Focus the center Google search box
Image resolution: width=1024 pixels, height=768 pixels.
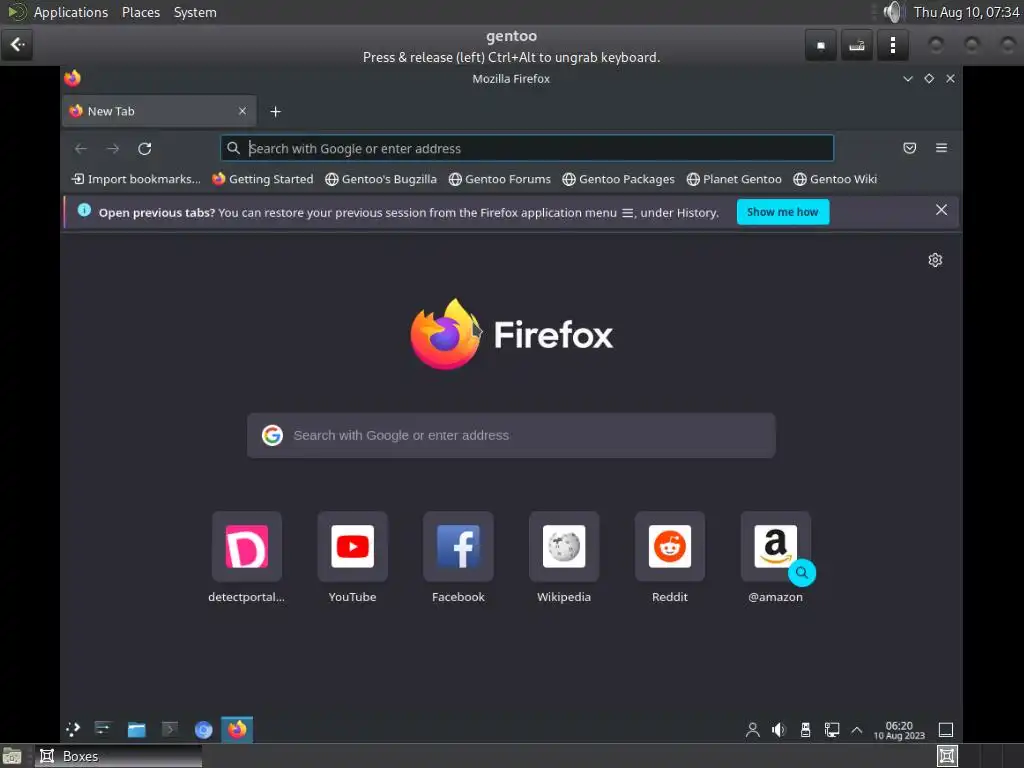coord(511,436)
